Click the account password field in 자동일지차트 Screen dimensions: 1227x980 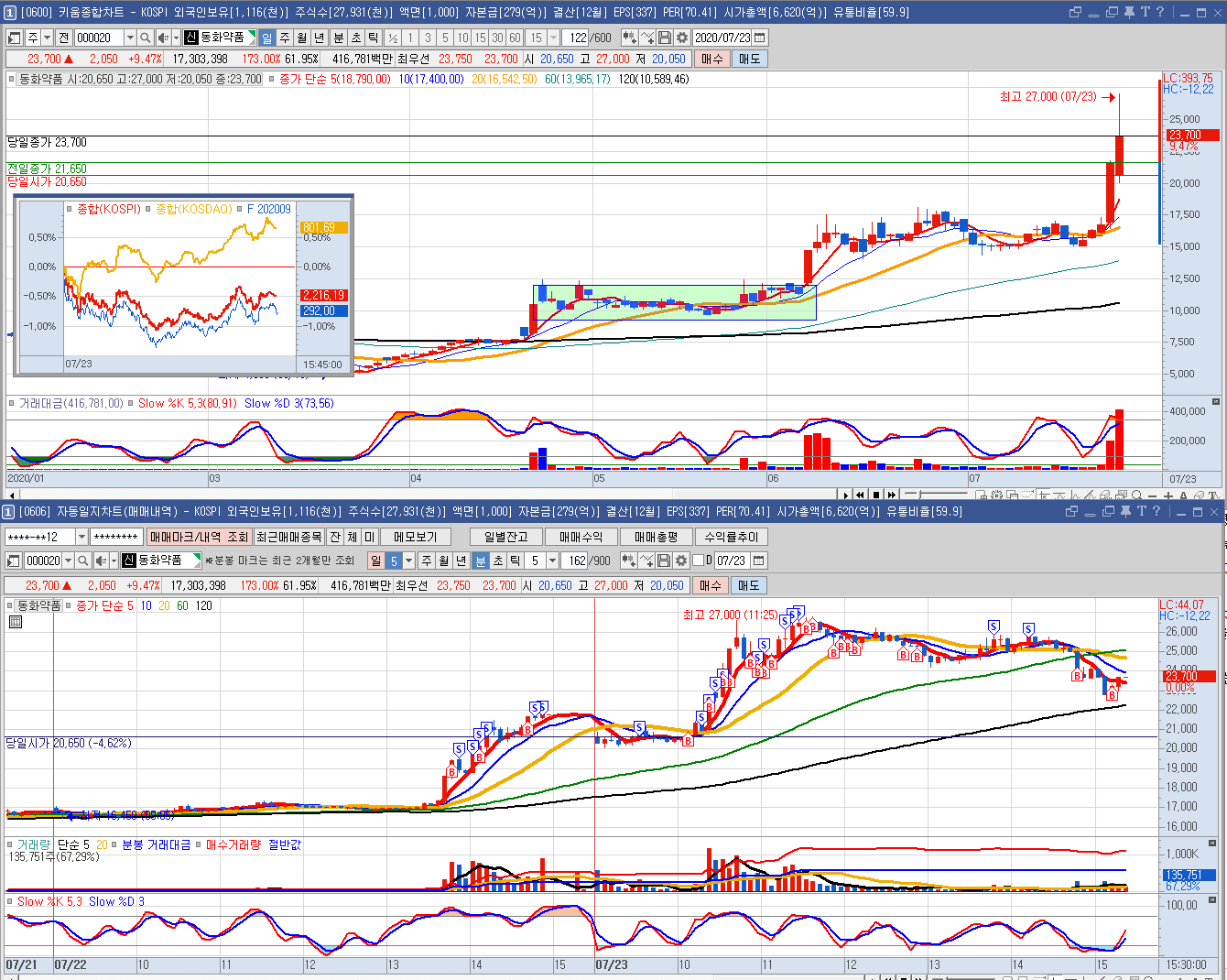116,537
